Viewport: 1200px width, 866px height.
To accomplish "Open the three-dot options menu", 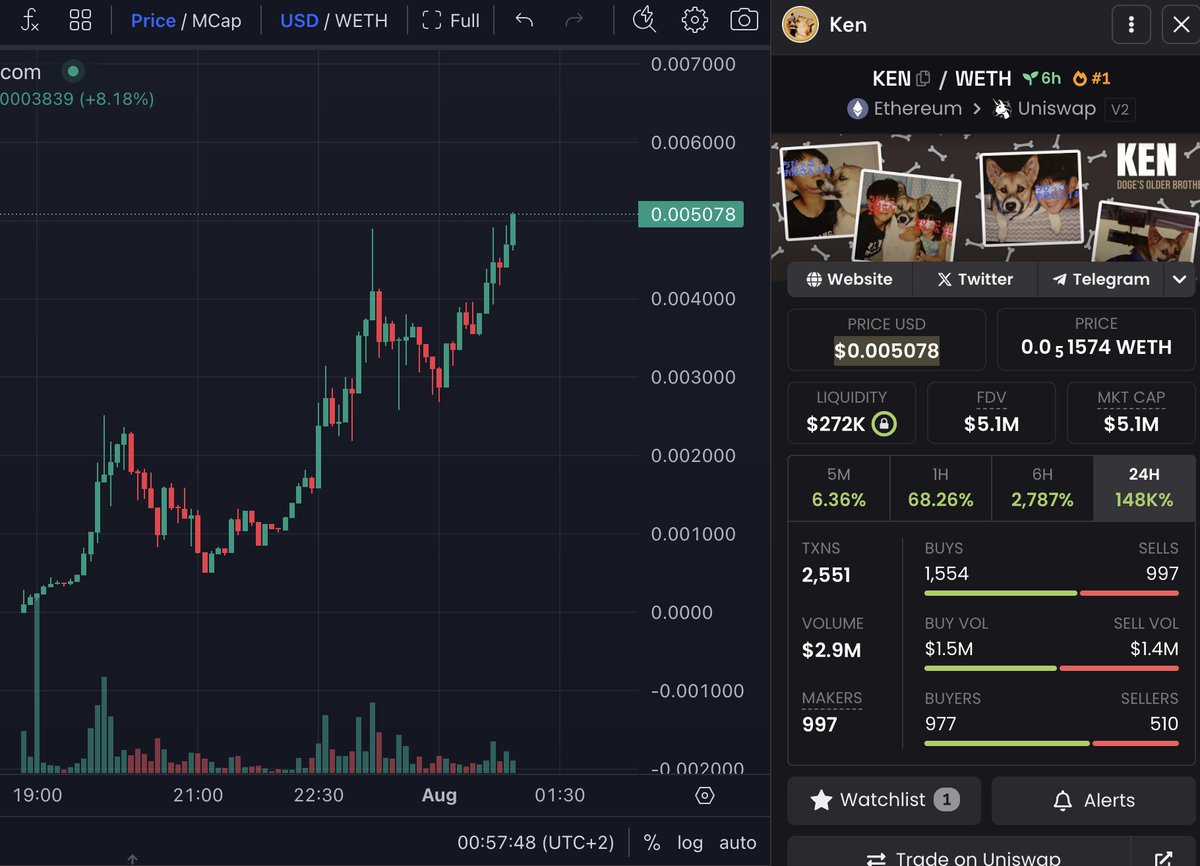I will (1131, 25).
